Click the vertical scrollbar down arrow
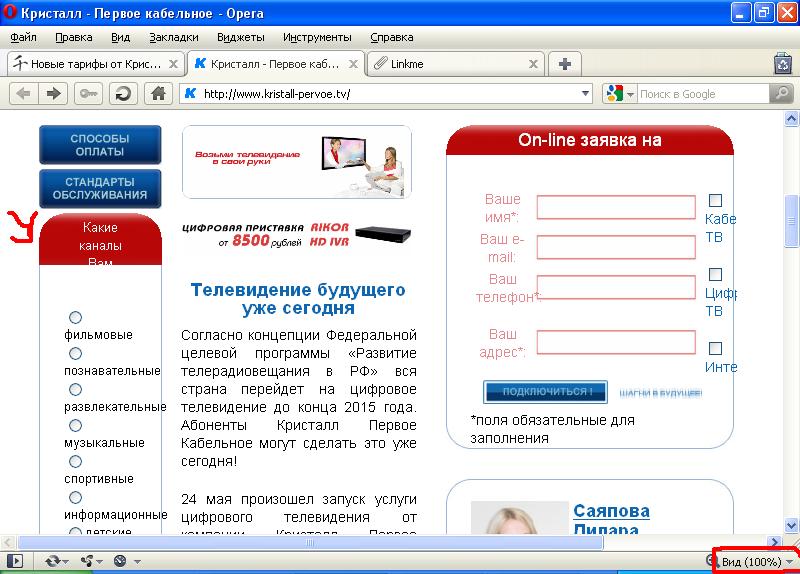The width and height of the screenshot is (800, 574). click(791, 525)
